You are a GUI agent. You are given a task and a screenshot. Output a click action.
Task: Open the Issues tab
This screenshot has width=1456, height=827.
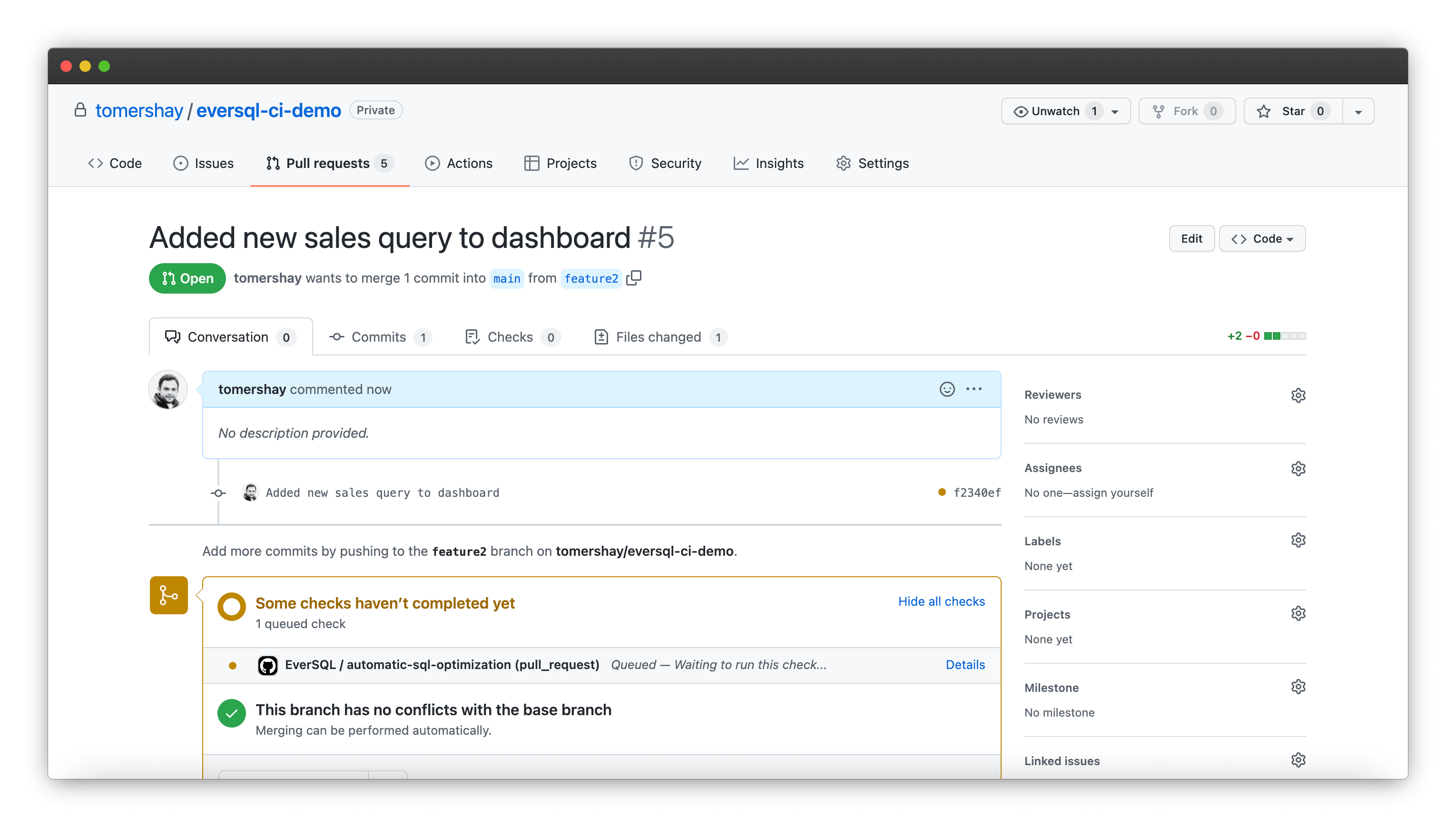[x=203, y=163]
